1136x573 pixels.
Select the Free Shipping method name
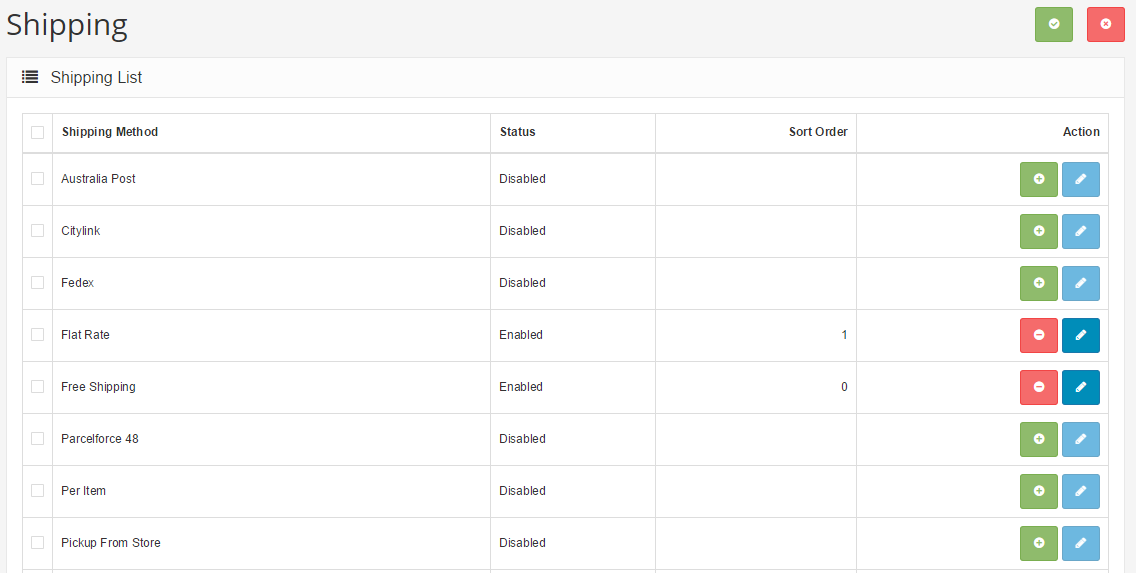(x=99, y=387)
